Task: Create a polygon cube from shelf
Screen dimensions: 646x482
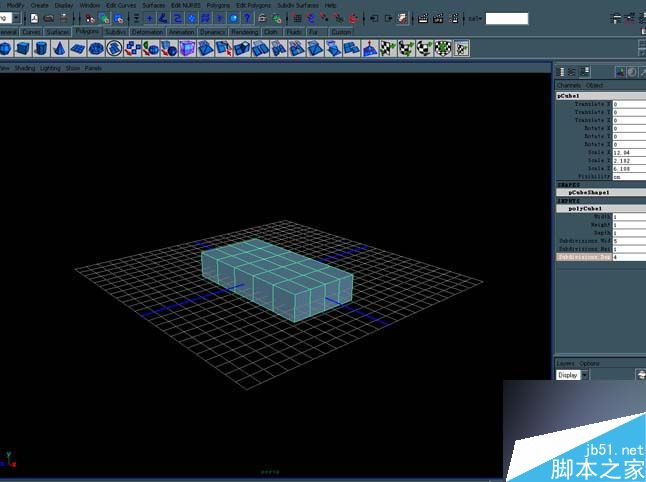Action: [x=23, y=49]
